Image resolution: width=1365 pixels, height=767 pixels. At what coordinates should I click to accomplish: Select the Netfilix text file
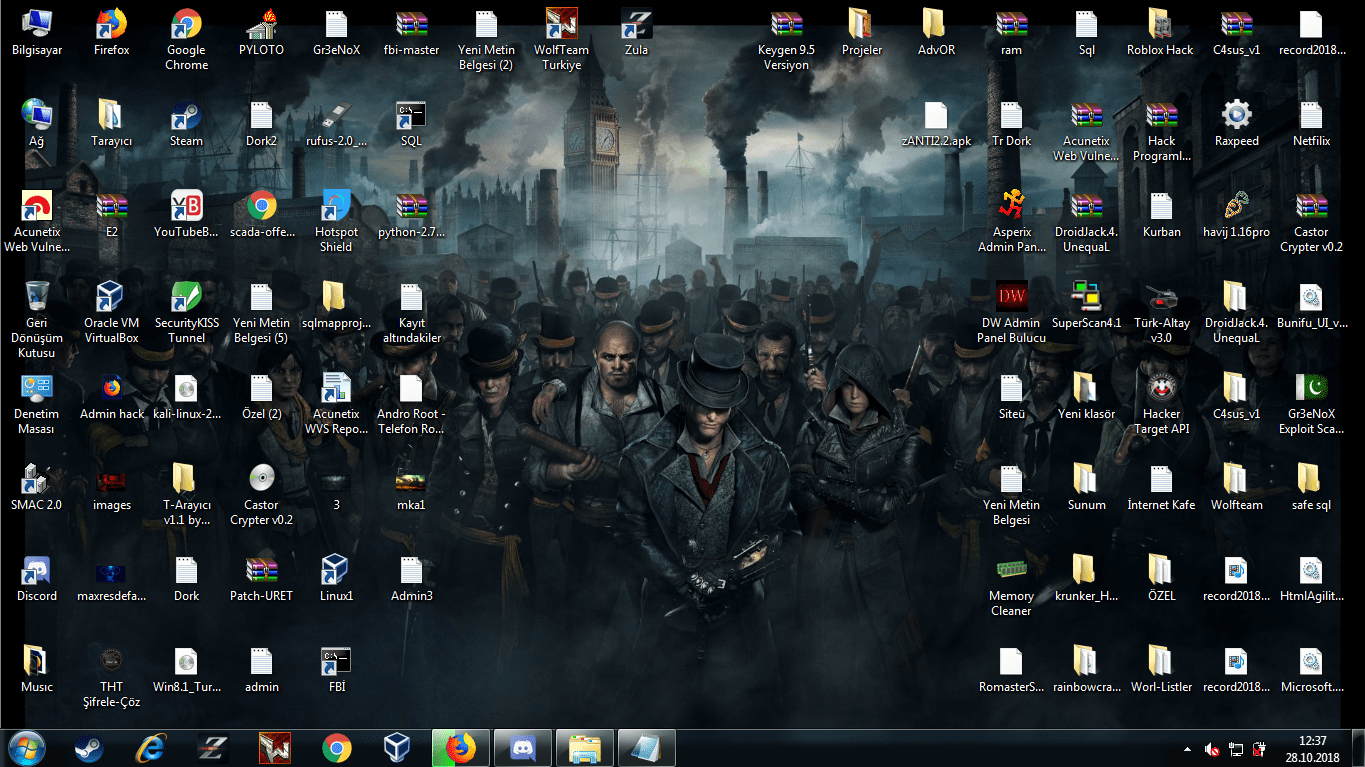tap(1311, 124)
